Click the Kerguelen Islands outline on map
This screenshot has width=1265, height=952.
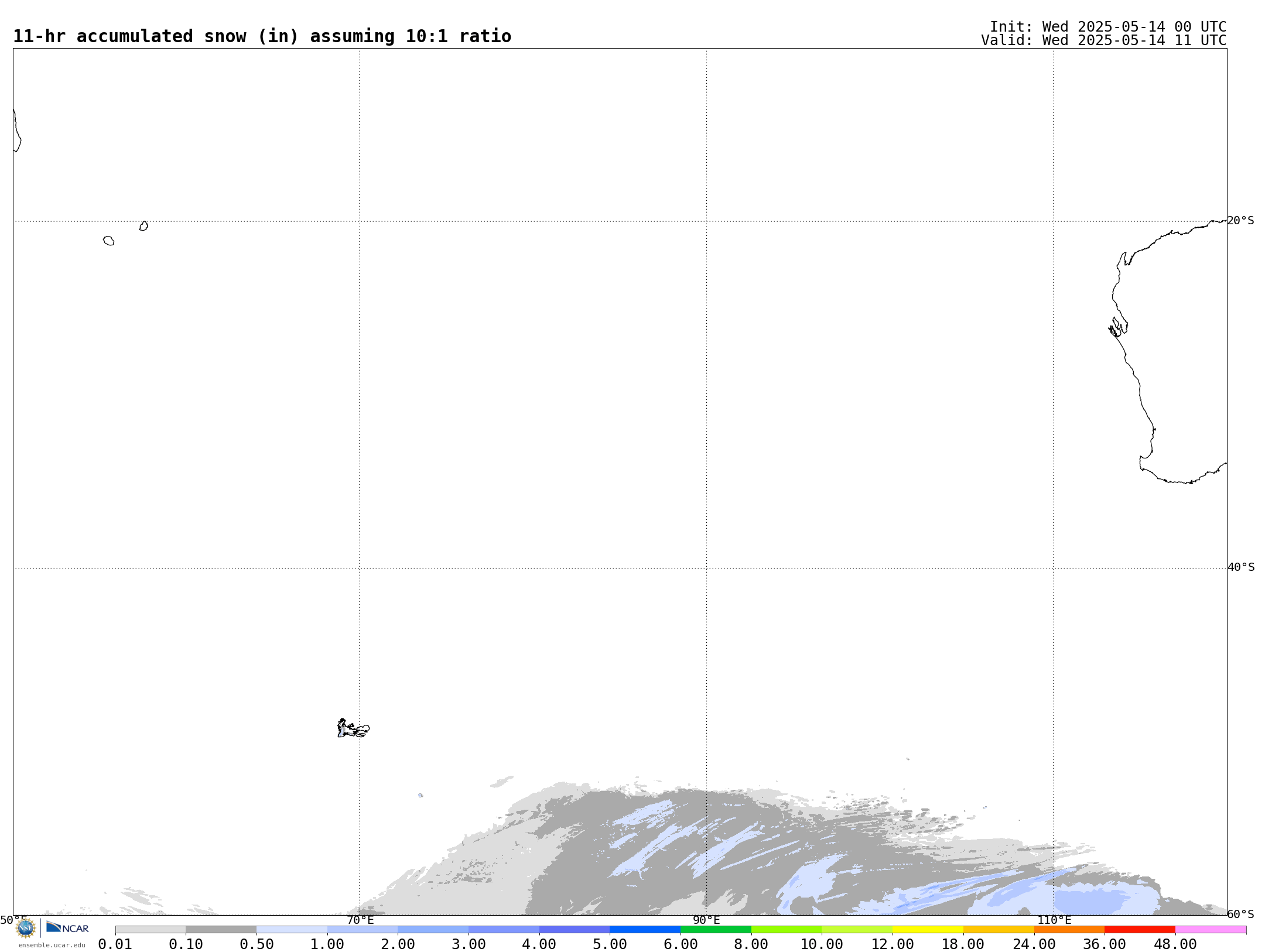tap(353, 728)
